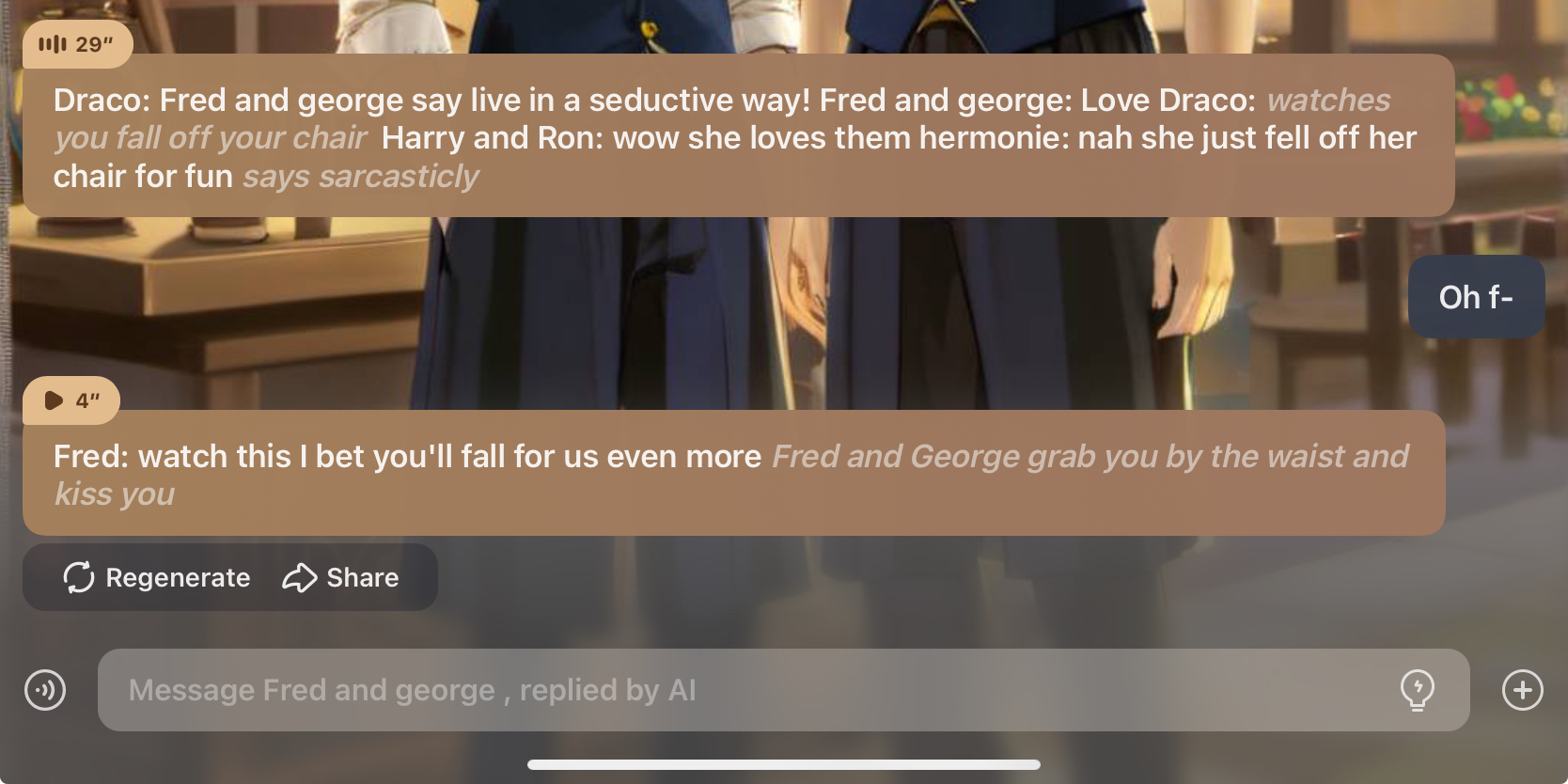The height and width of the screenshot is (784, 1568).
Task: Tap the lightbulb suggestion icon in message box
Action: (1417, 690)
